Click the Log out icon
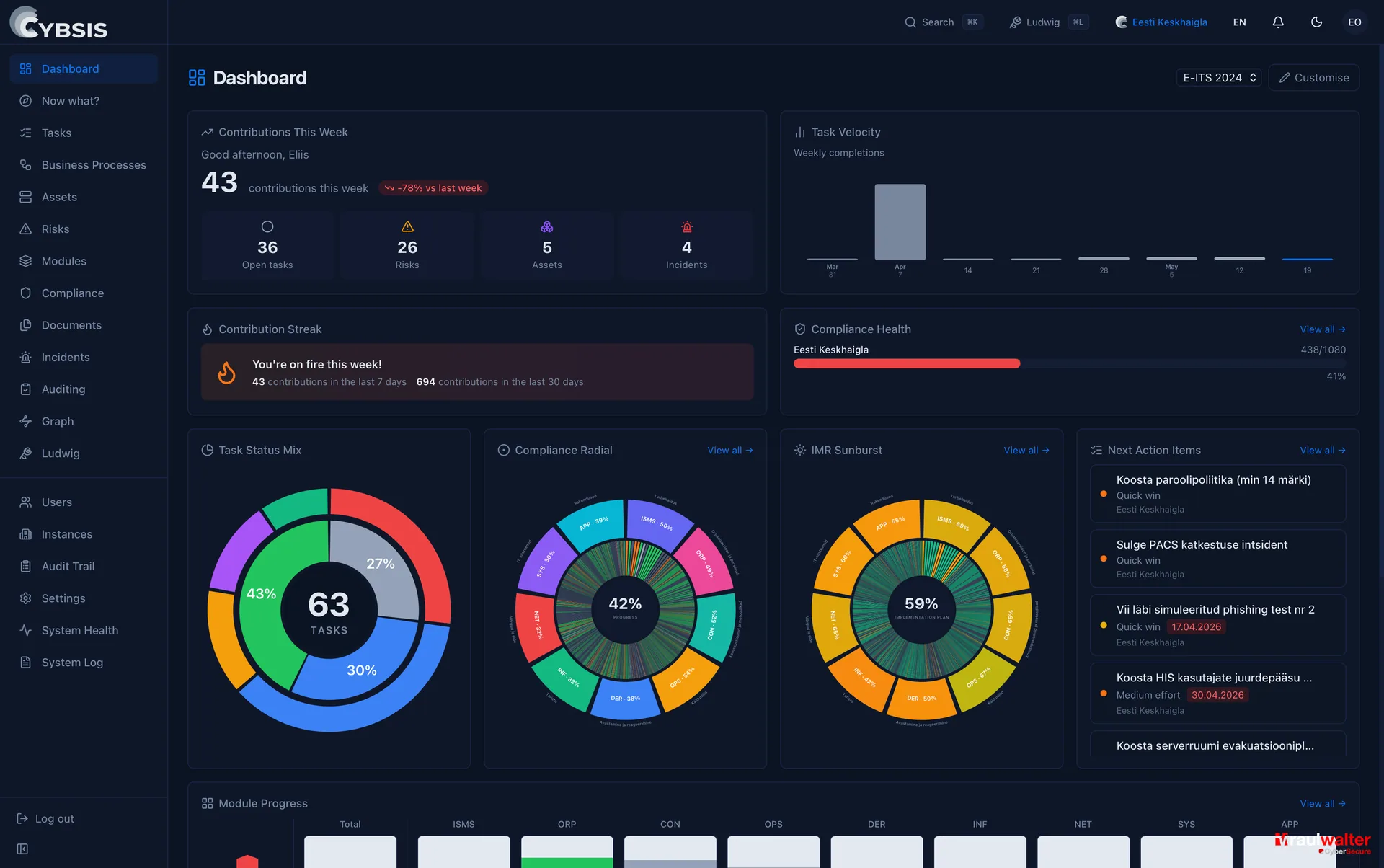This screenshot has width=1384, height=868. click(x=22, y=819)
